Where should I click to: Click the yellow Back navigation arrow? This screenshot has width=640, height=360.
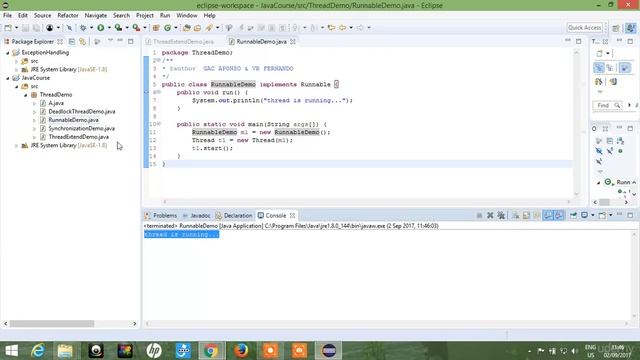coord(342,28)
